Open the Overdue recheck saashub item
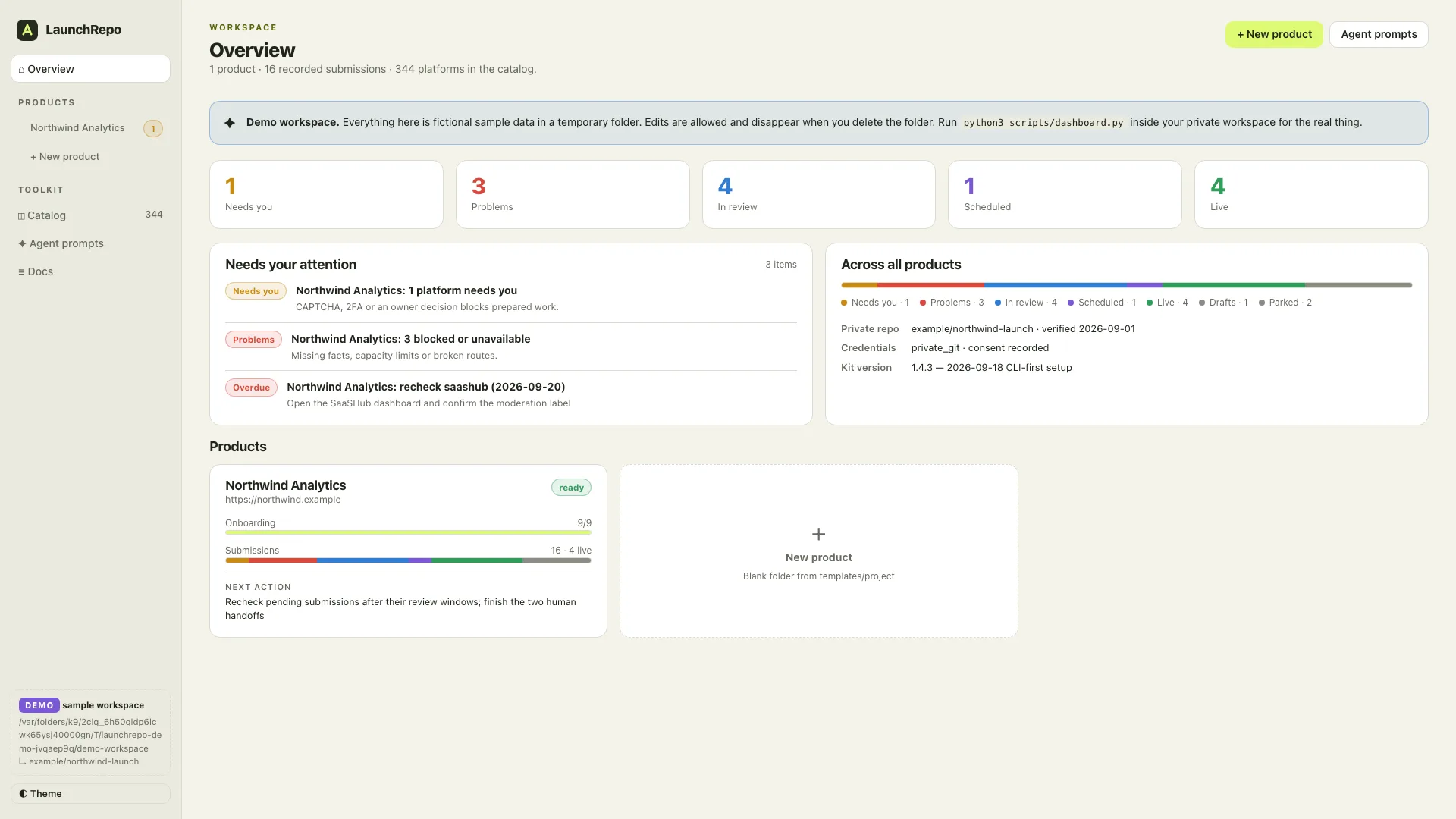The width and height of the screenshot is (1456, 819). pos(511,394)
